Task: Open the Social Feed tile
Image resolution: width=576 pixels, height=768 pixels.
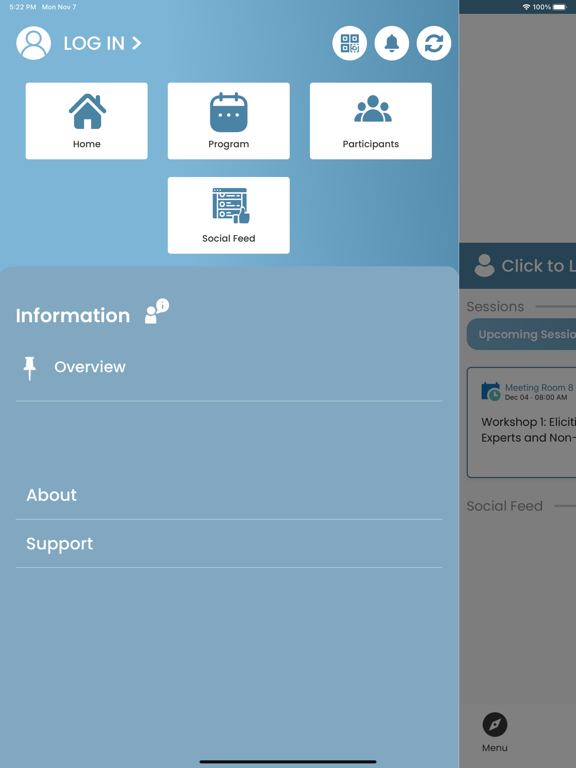Action: point(229,216)
